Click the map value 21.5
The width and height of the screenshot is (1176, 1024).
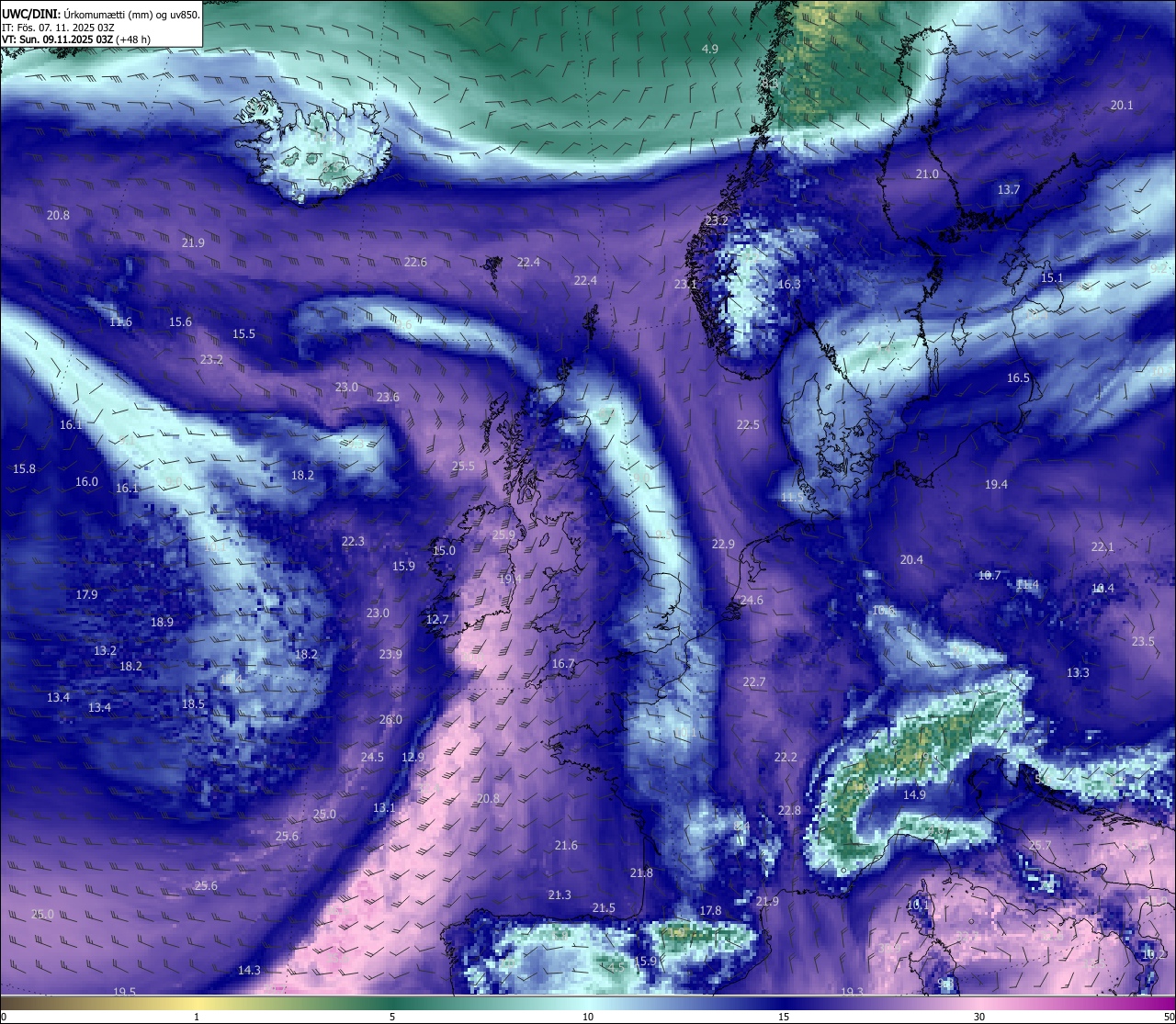point(603,908)
